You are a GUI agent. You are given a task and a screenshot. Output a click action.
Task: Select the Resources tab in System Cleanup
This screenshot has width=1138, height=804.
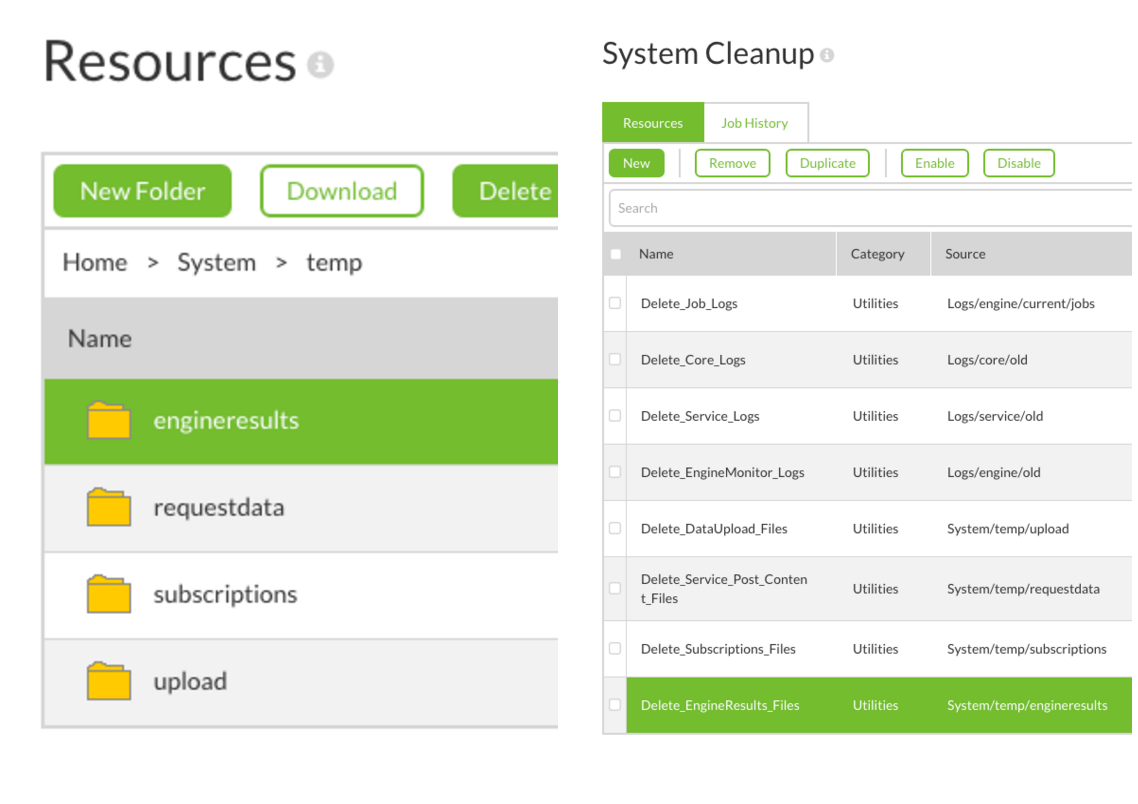point(652,123)
